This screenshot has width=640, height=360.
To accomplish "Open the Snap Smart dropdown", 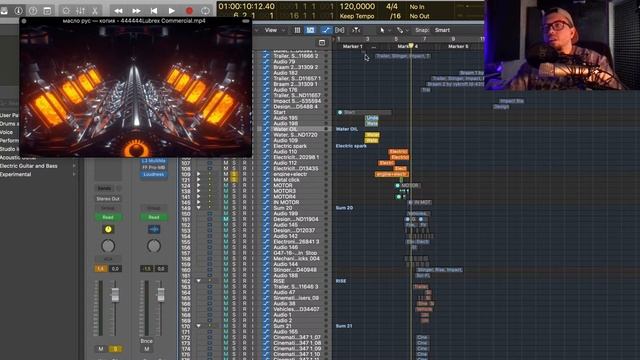I will click(x=442, y=30).
